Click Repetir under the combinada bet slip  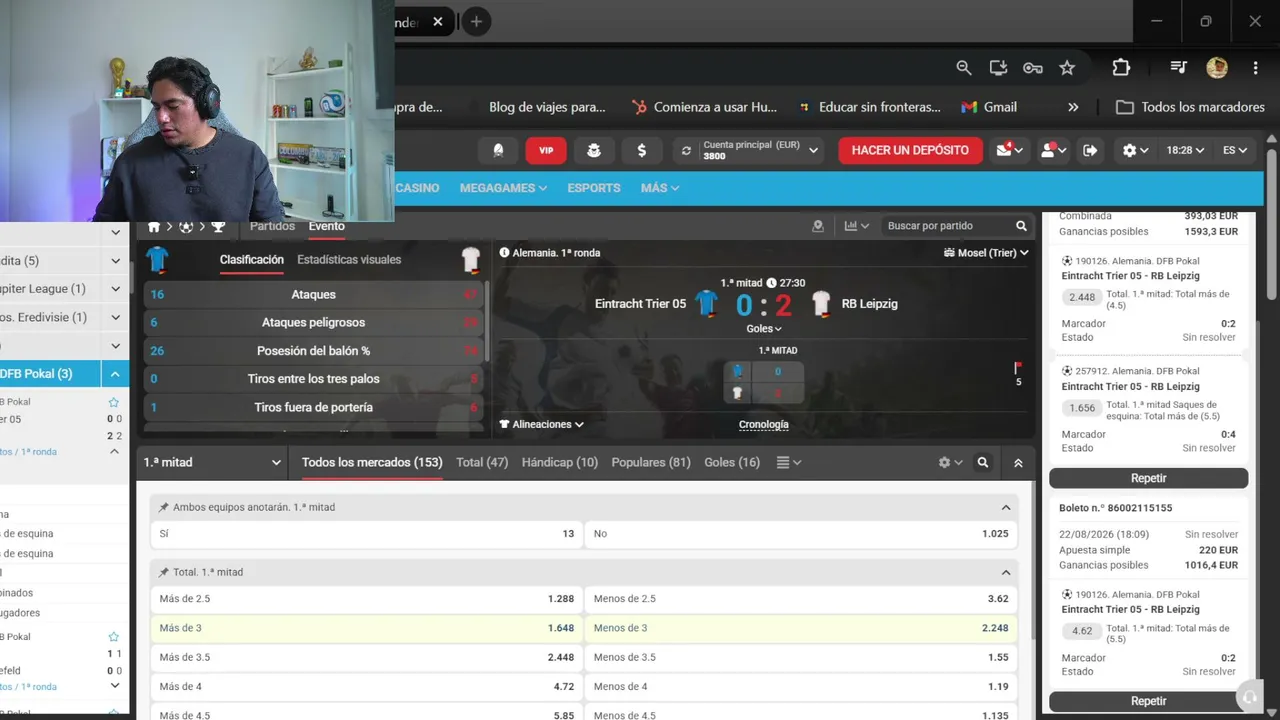point(1149,478)
